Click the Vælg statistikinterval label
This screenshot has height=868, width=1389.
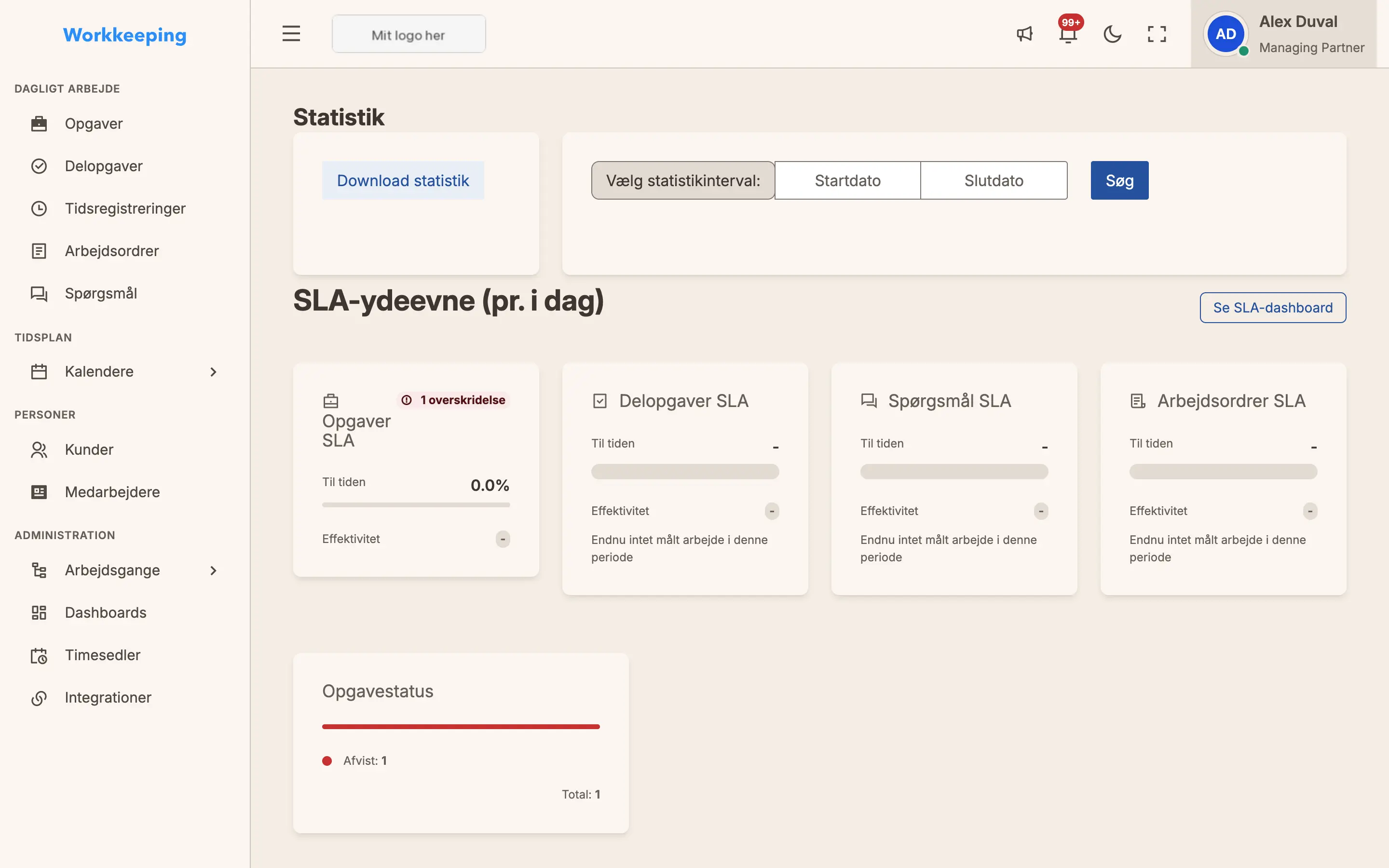pos(683,180)
